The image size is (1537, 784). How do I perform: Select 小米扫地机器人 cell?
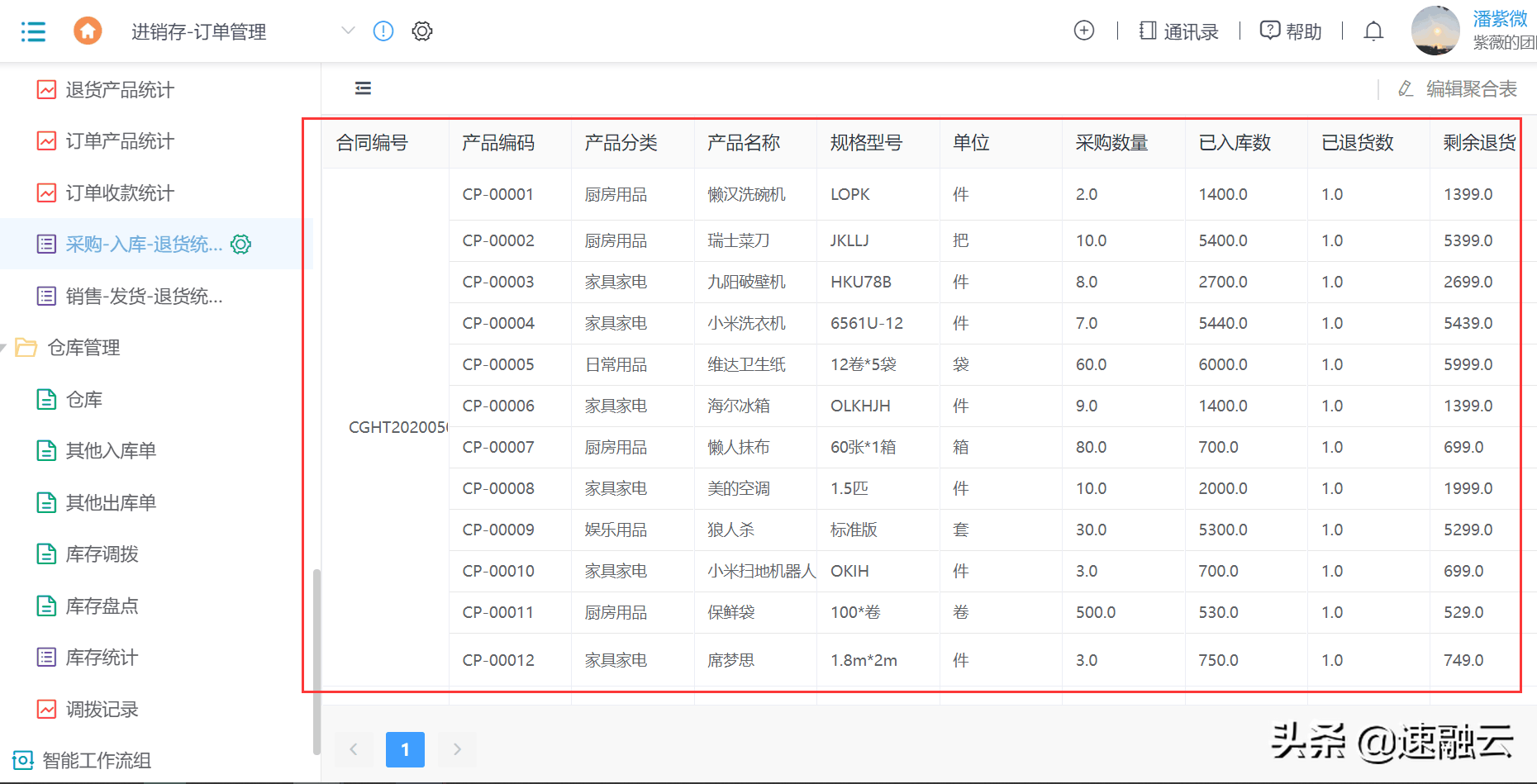point(762,571)
